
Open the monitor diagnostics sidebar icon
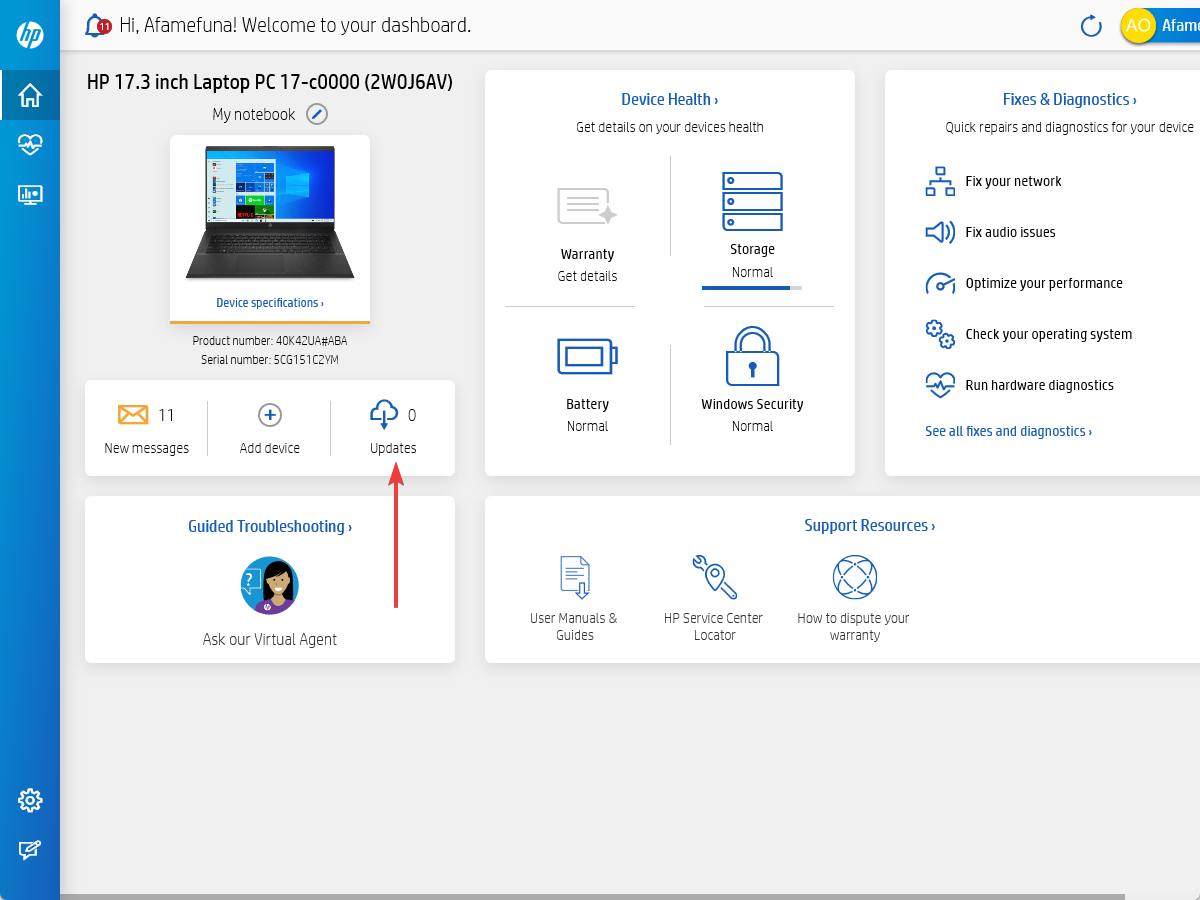[30, 195]
